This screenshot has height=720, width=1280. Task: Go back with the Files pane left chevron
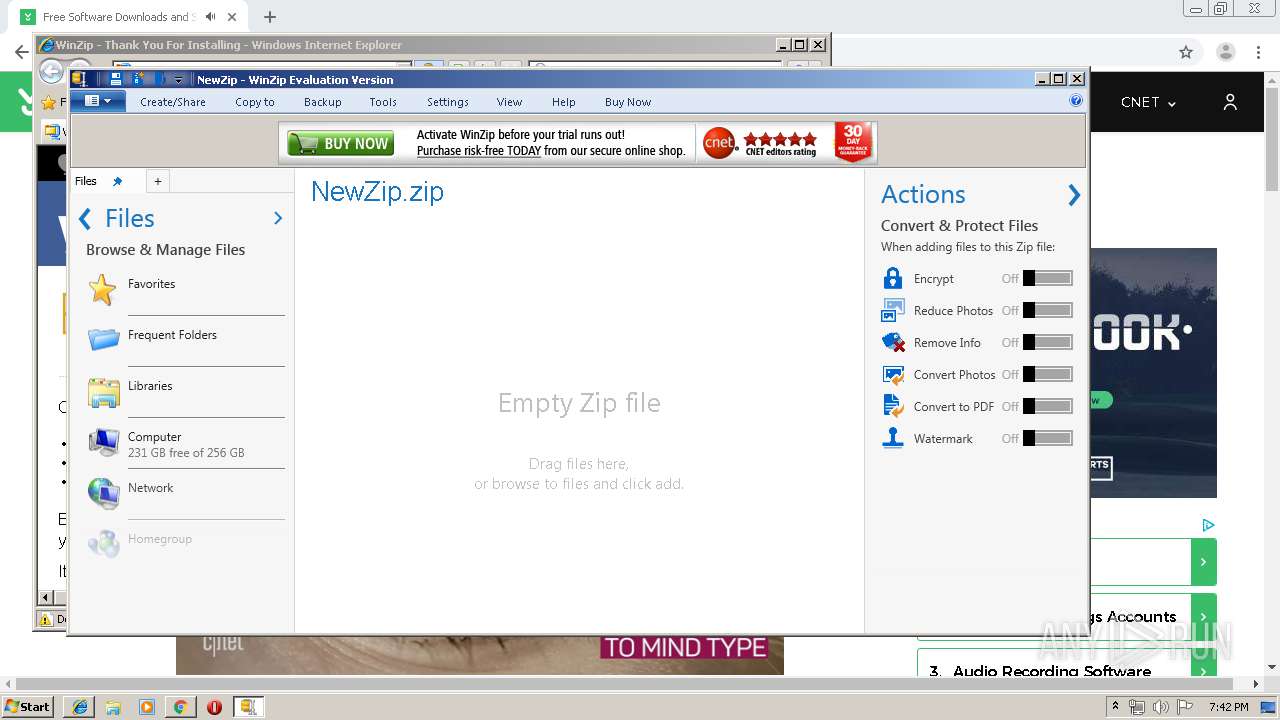tap(85, 219)
